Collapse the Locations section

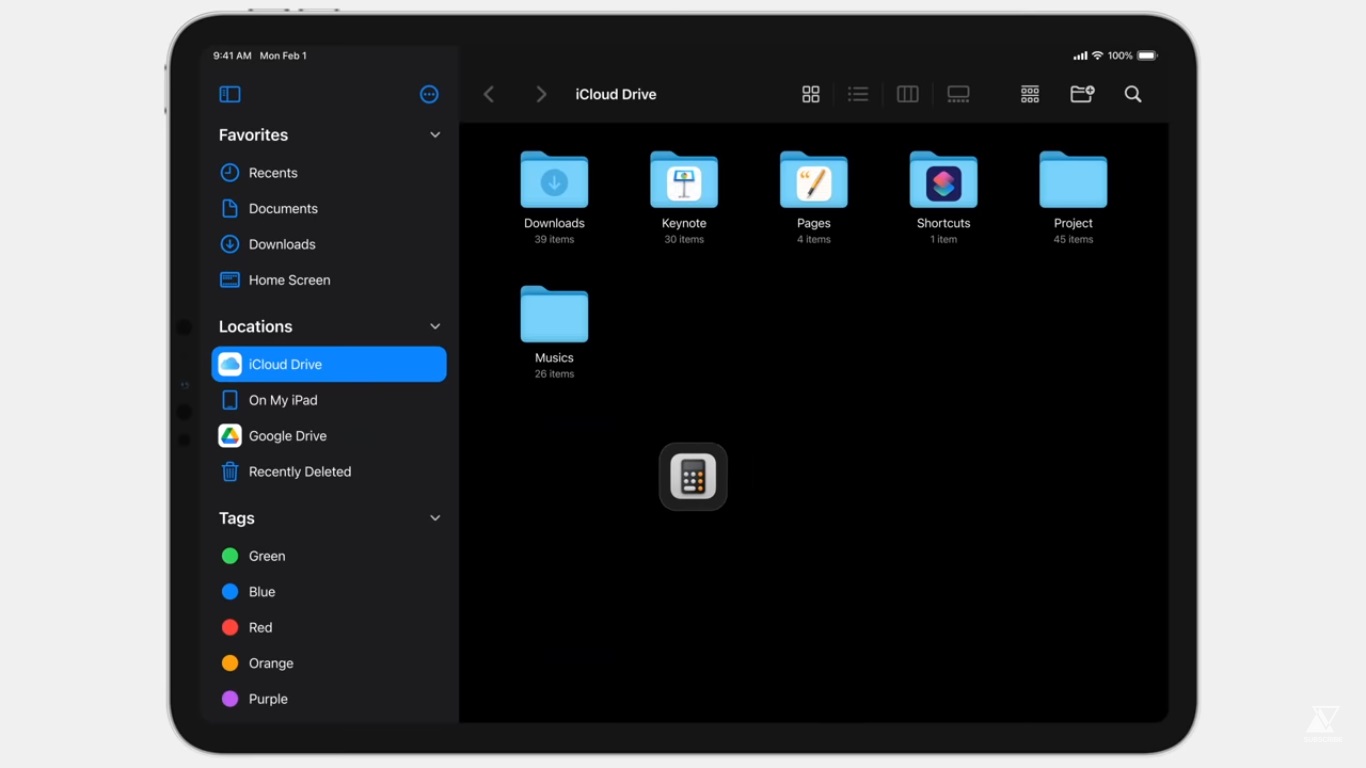[x=435, y=327]
